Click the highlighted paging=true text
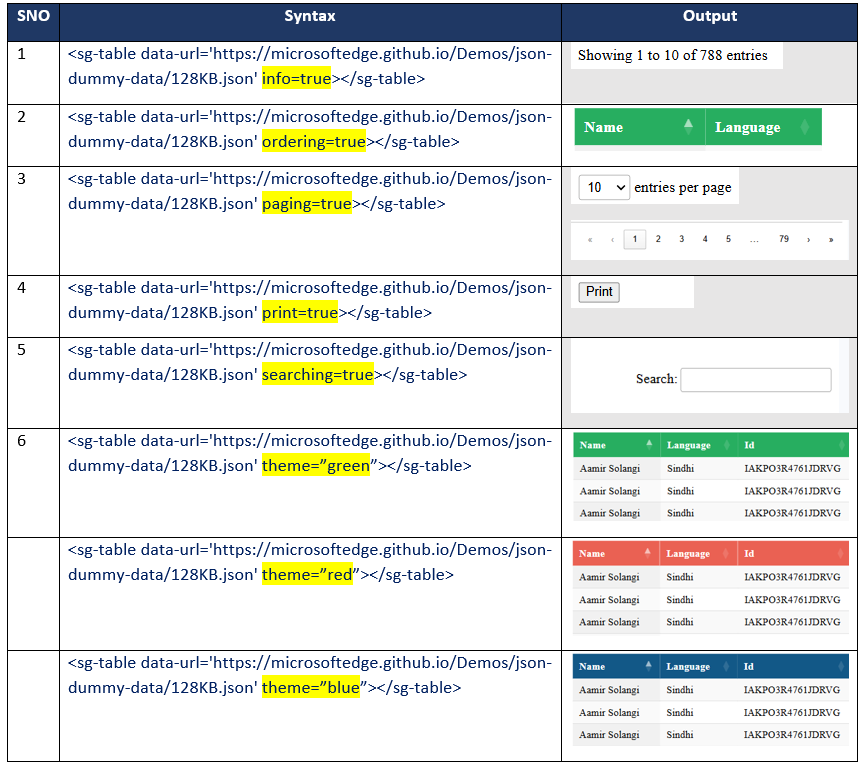 [307, 204]
